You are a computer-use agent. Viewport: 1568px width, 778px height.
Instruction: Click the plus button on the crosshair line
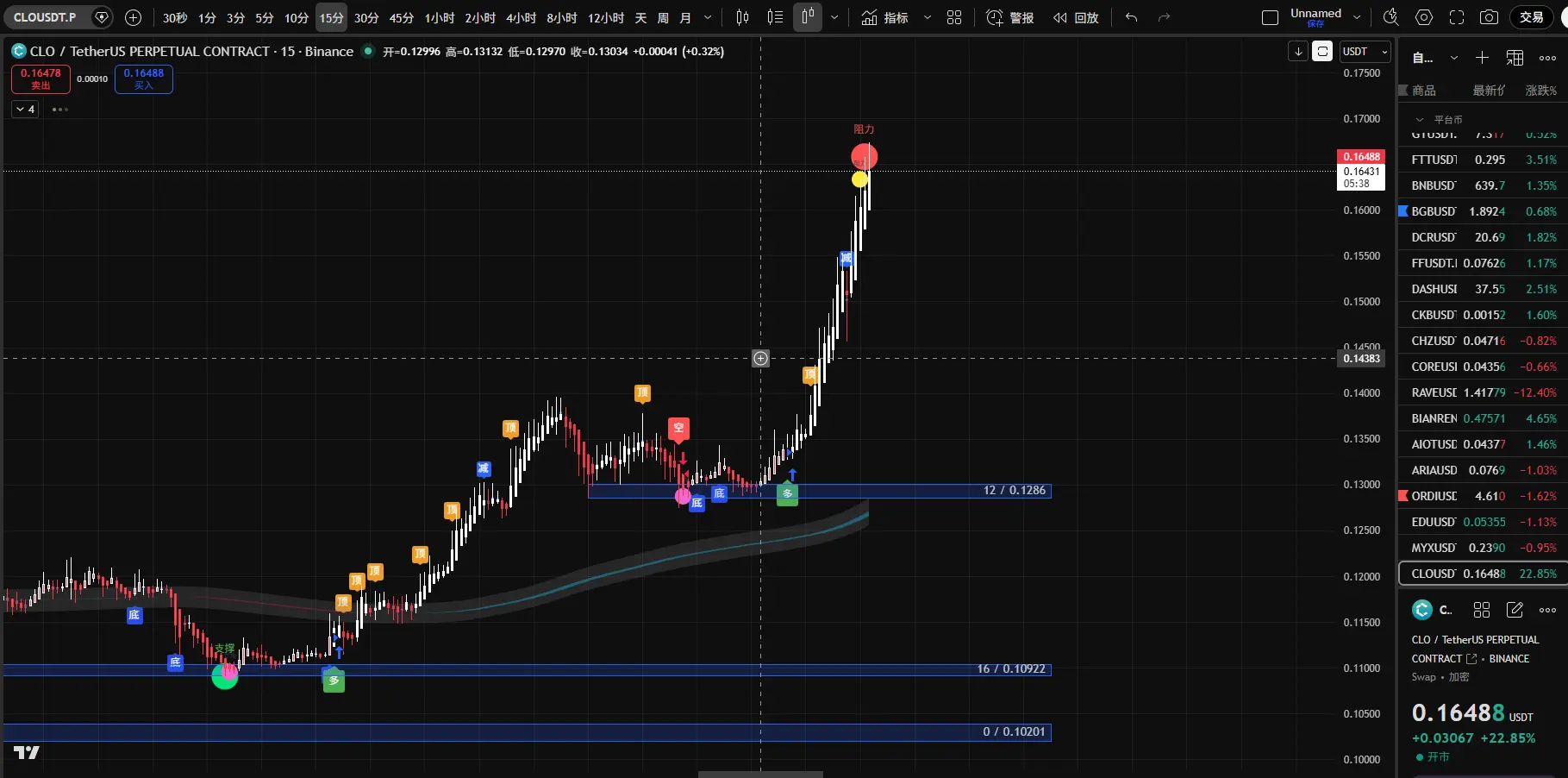(760, 359)
